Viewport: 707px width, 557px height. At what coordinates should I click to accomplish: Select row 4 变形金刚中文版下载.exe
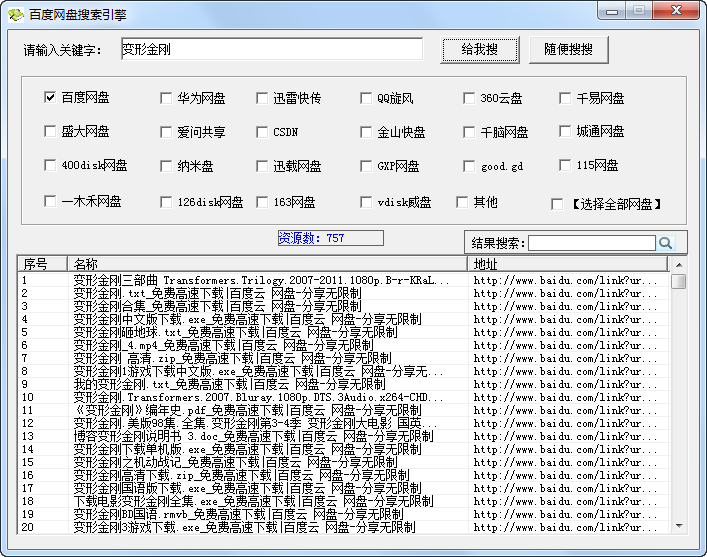[x=343, y=319]
